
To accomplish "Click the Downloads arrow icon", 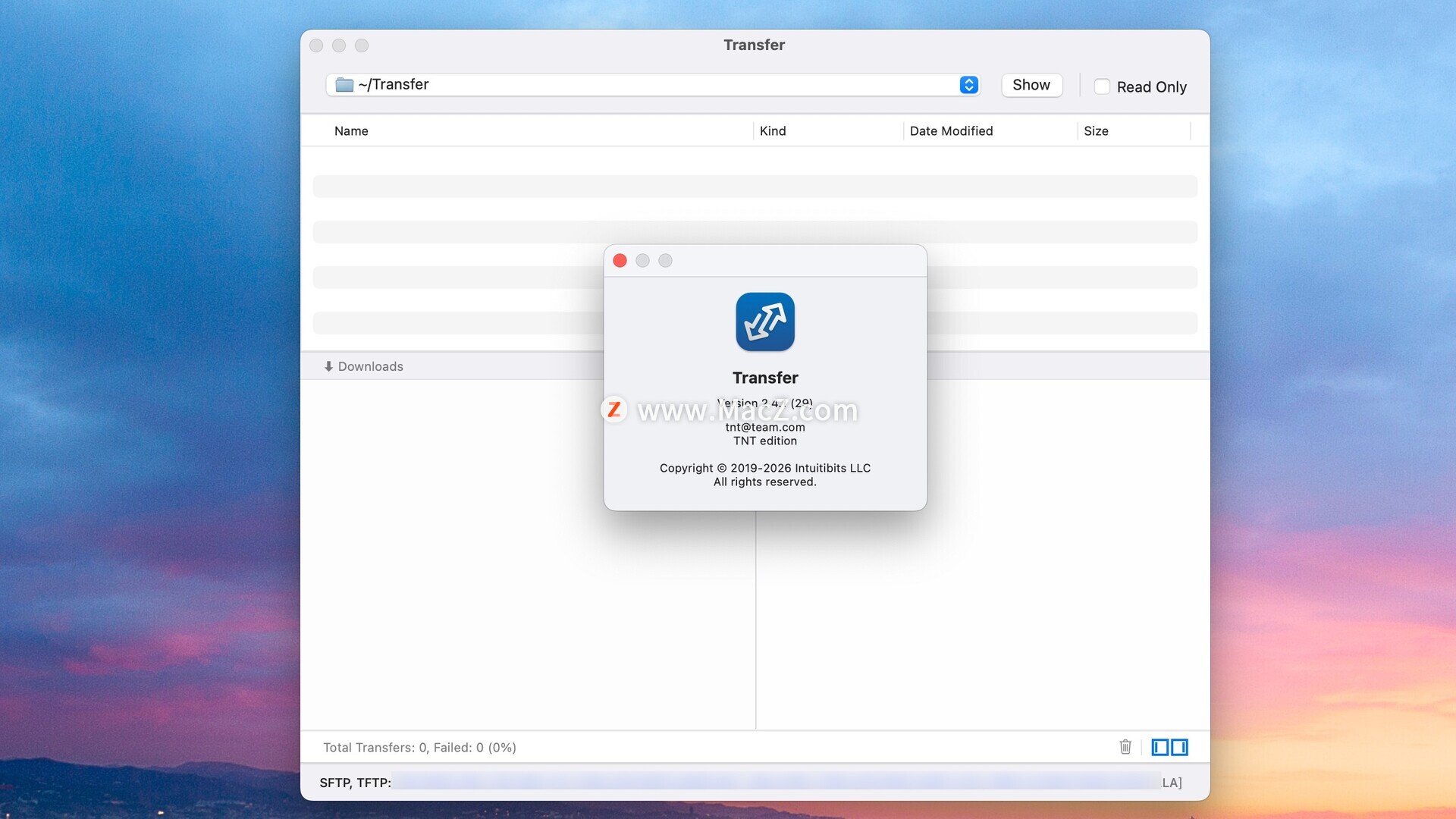I will (x=328, y=366).
